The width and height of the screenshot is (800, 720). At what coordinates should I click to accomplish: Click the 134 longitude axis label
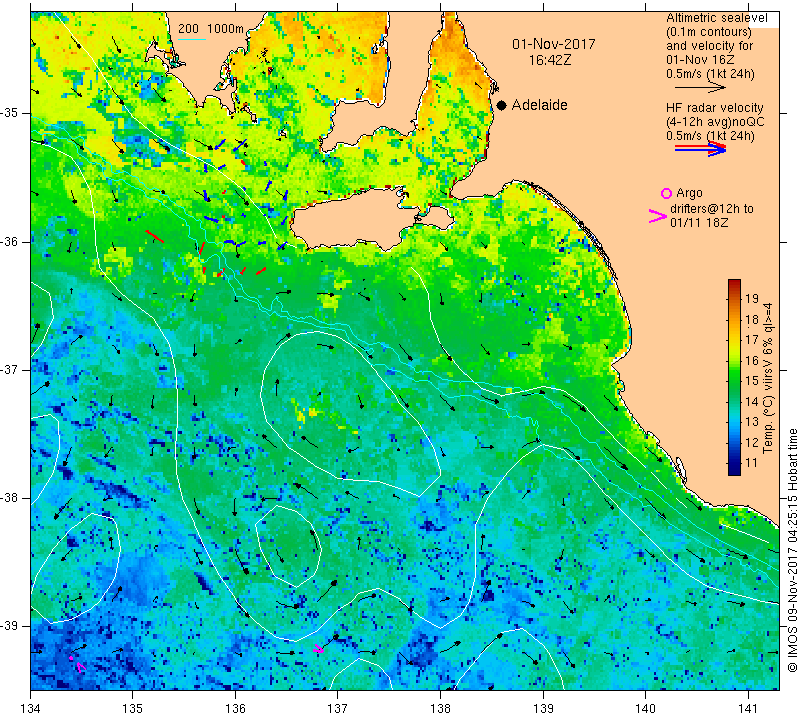point(31,709)
